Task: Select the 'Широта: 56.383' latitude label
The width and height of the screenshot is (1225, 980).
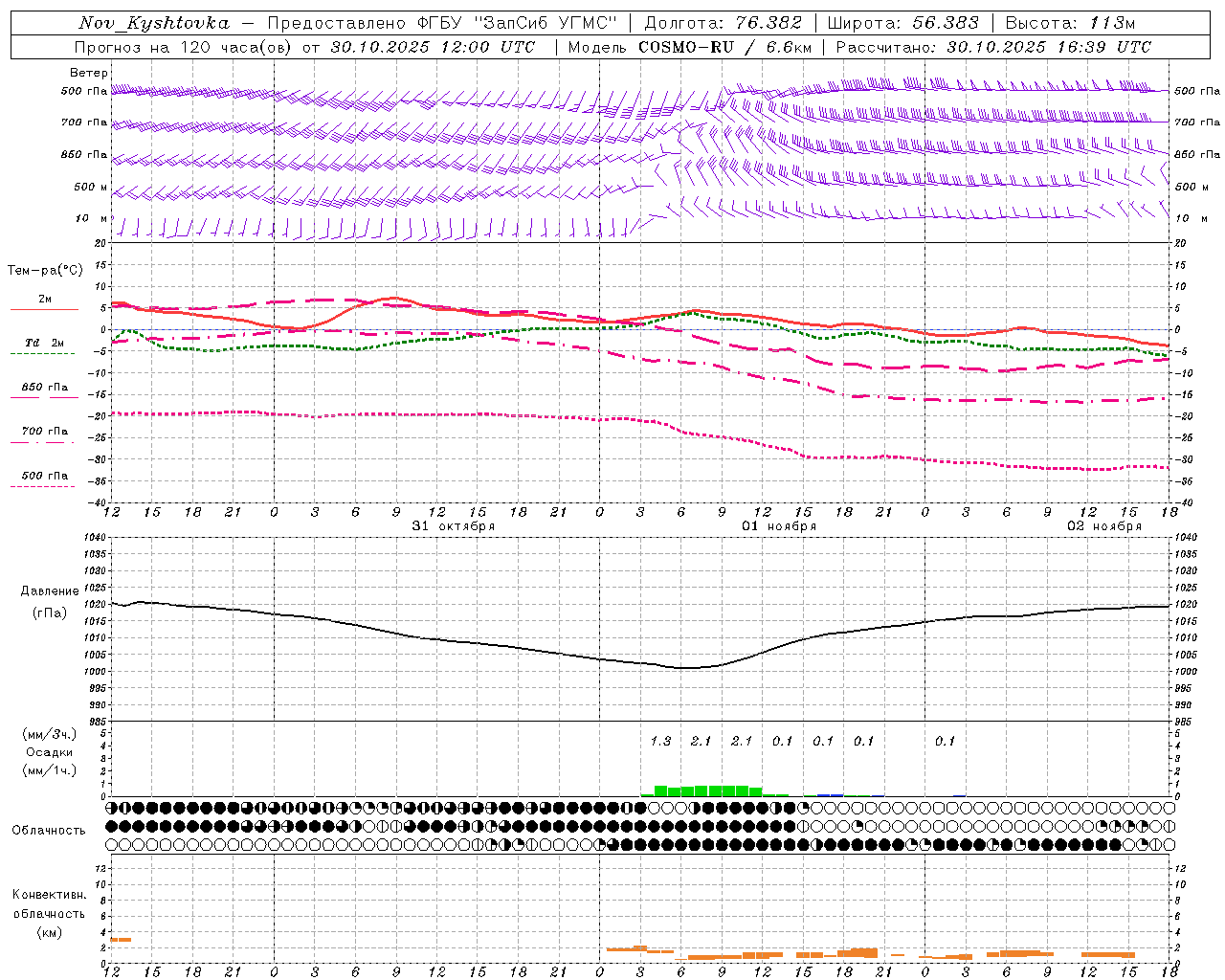Action: coord(903,23)
